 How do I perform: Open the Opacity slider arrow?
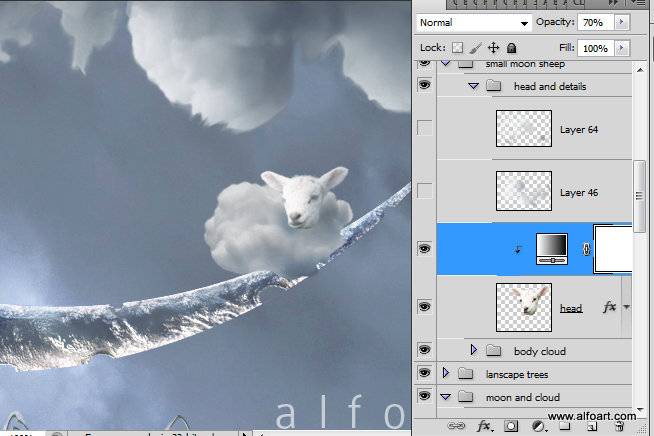pos(621,22)
